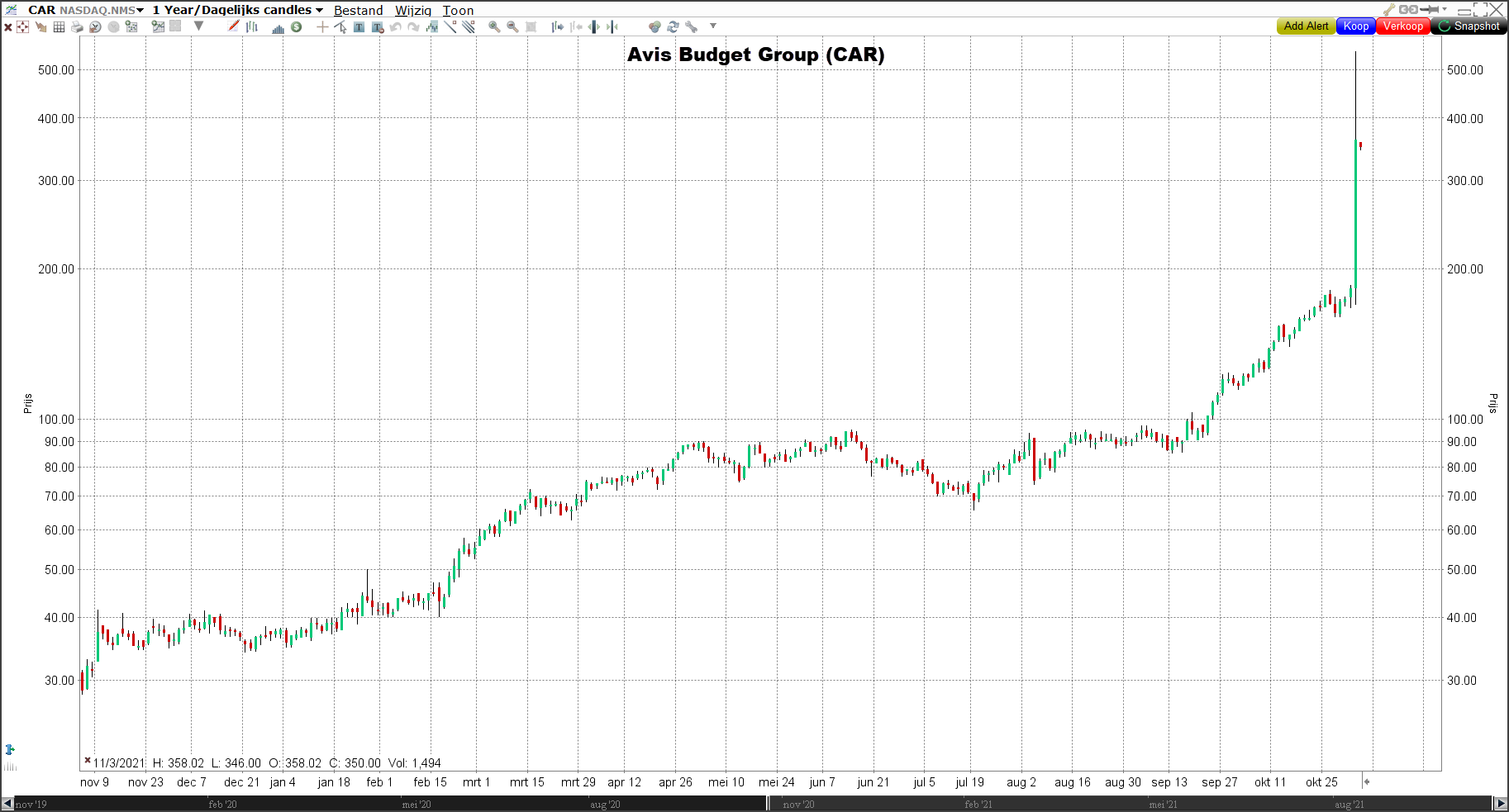Image resolution: width=1509 pixels, height=812 pixels.
Task: Click the undo arrow icon
Action: (x=395, y=26)
